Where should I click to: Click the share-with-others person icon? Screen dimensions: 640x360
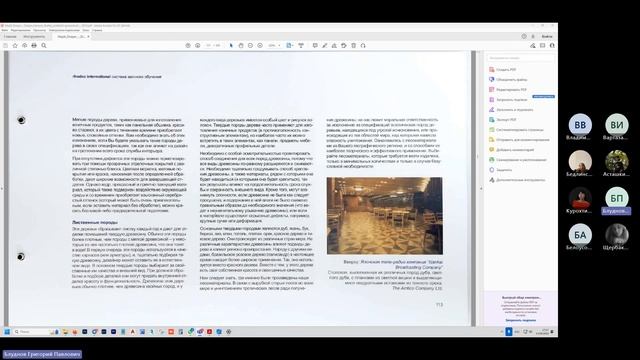click(552, 46)
